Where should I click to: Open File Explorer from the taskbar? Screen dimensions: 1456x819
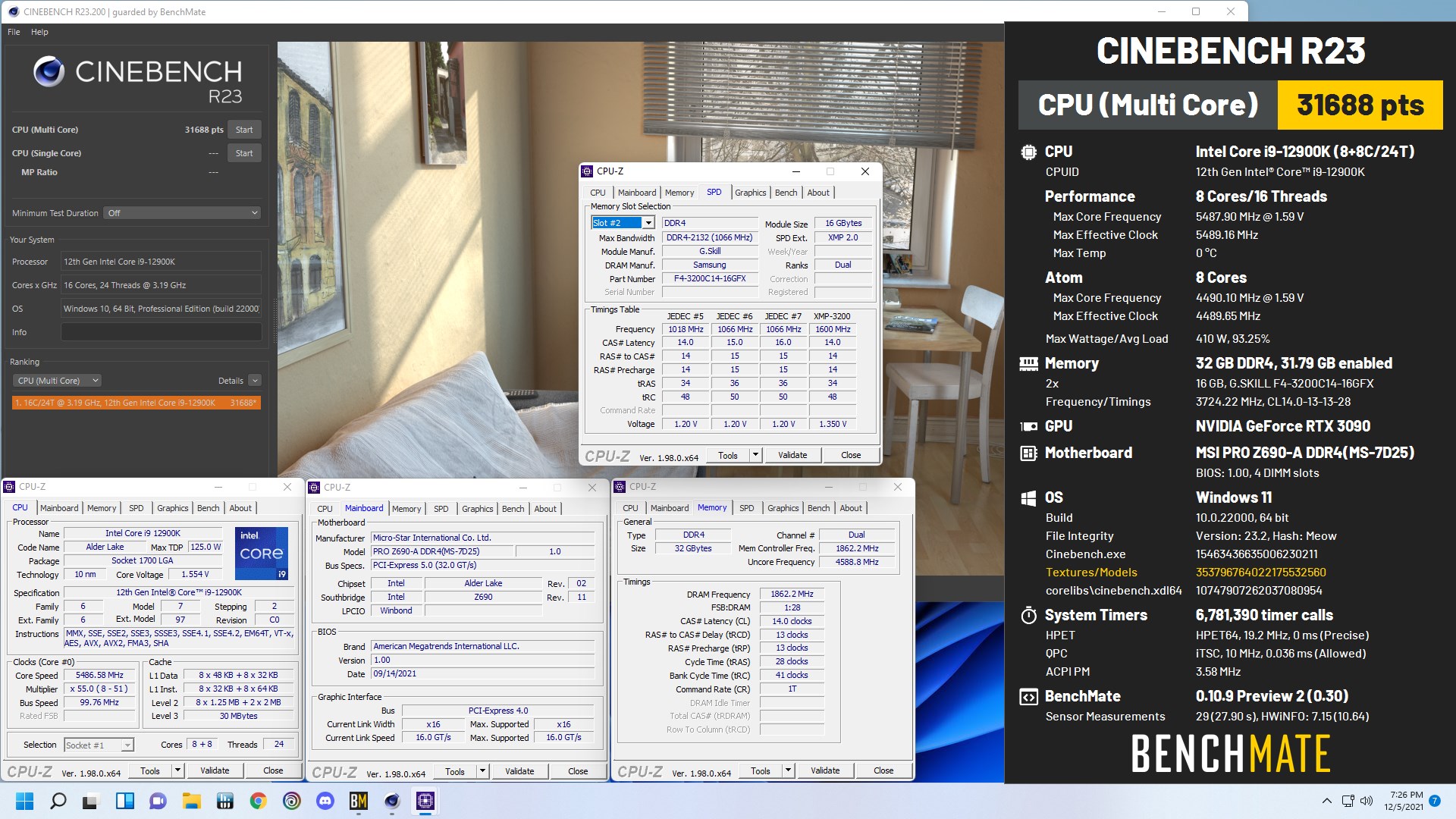(x=191, y=801)
